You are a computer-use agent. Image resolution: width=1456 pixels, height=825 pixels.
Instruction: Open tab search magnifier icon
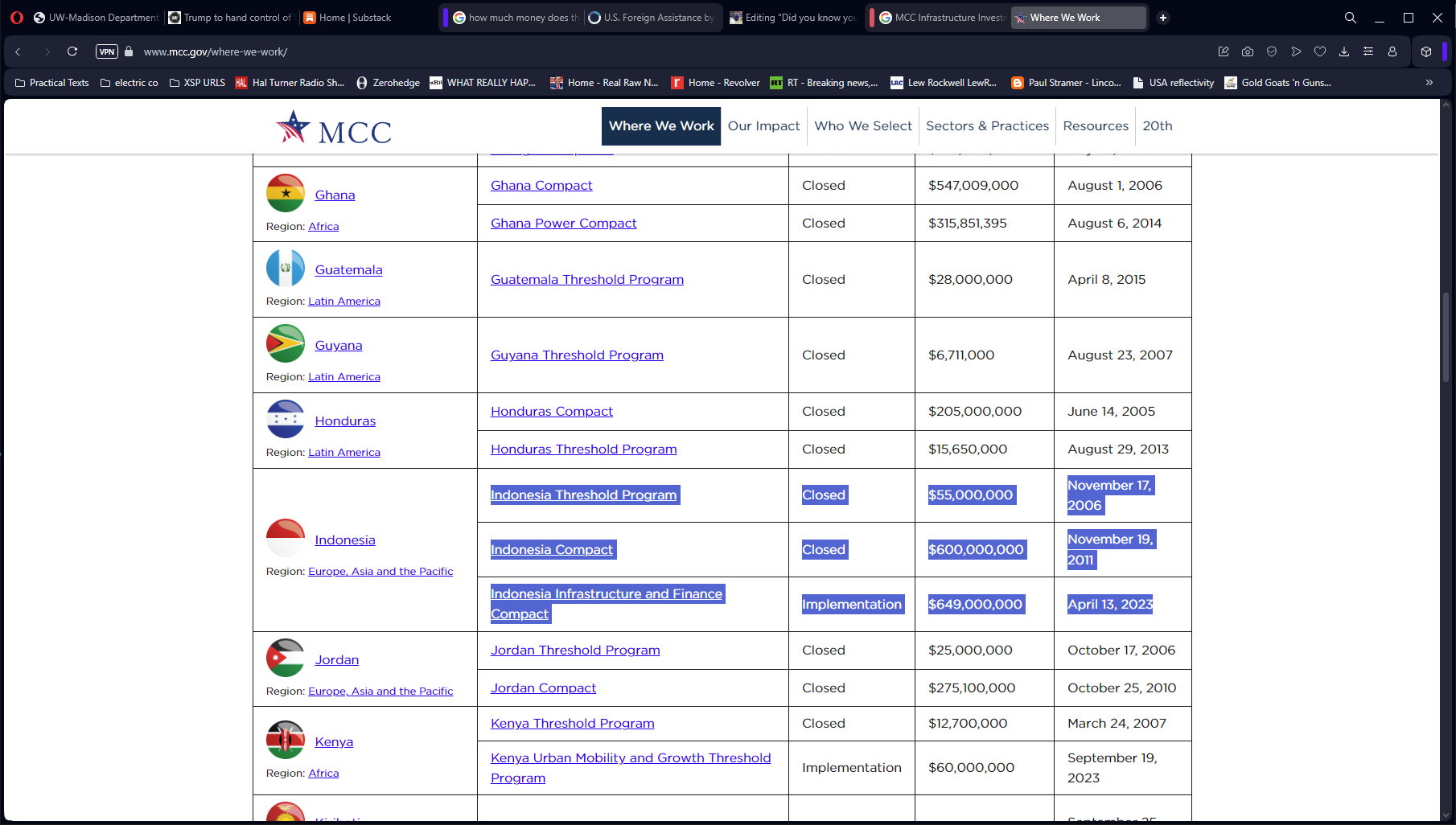coord(1351,18)
